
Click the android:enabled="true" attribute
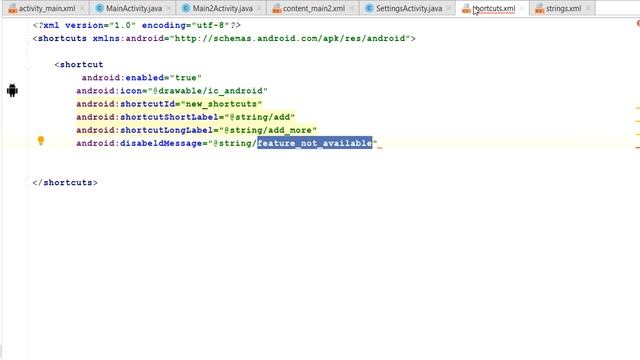click(142, 78)
